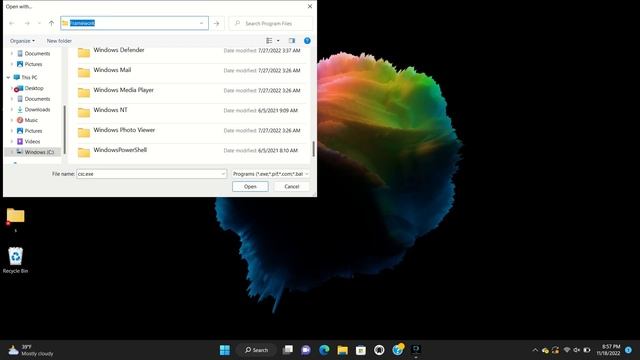Expand the Videos tree node
This screenshot has height=360, width=640.
click(x=11, y=141)
